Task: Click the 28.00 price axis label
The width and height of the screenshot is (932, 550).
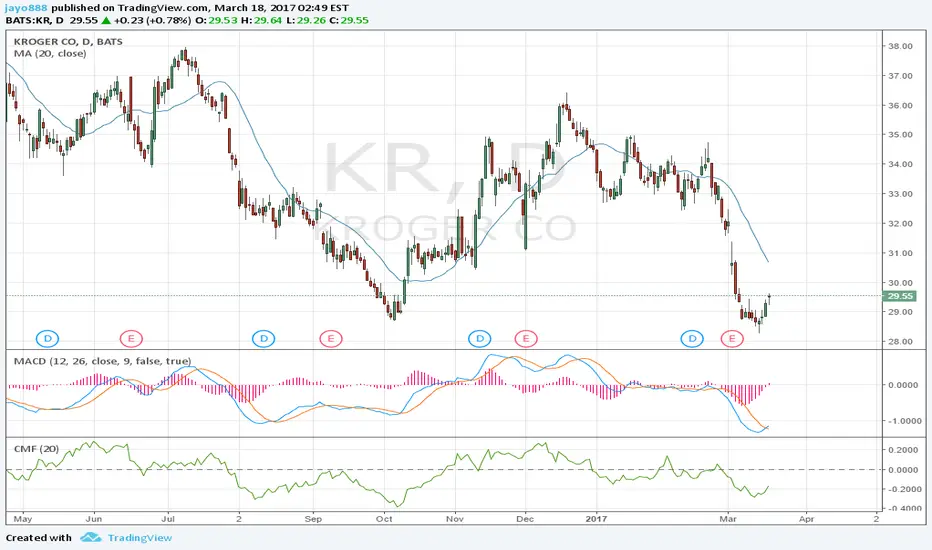Action: coord(900,341)
